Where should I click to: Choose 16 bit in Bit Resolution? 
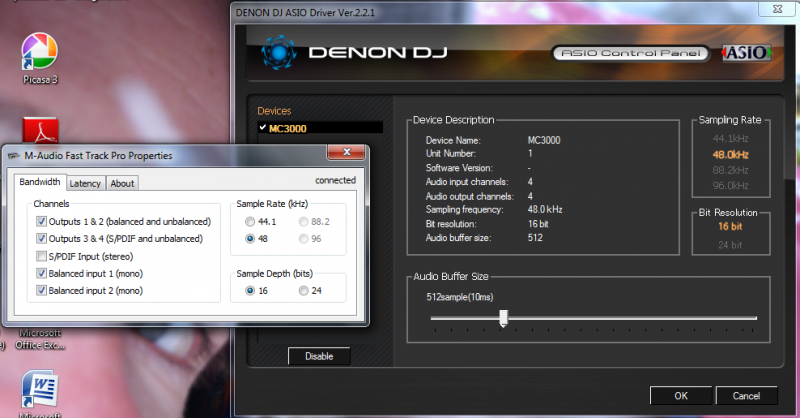tap(730, 226)
